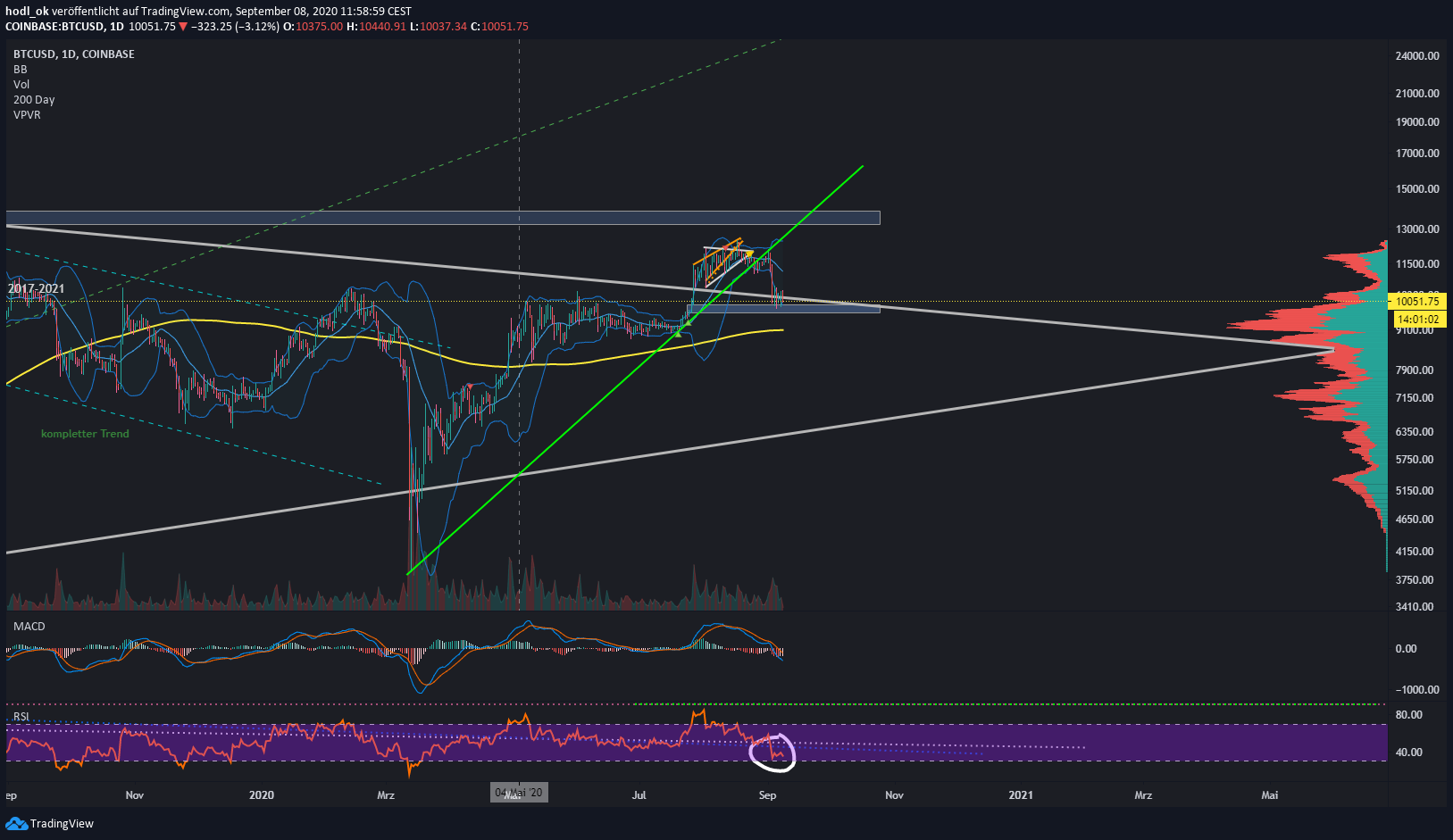This screenshot has width=1453, height=840.
Task: Click the close value C:10051.75 in header
Action: pos(500,27)
